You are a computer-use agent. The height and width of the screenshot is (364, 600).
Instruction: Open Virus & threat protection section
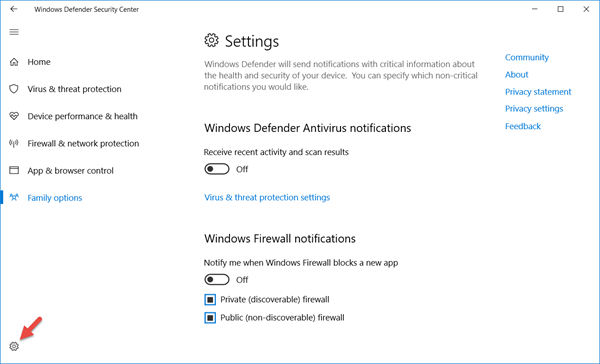74,89
